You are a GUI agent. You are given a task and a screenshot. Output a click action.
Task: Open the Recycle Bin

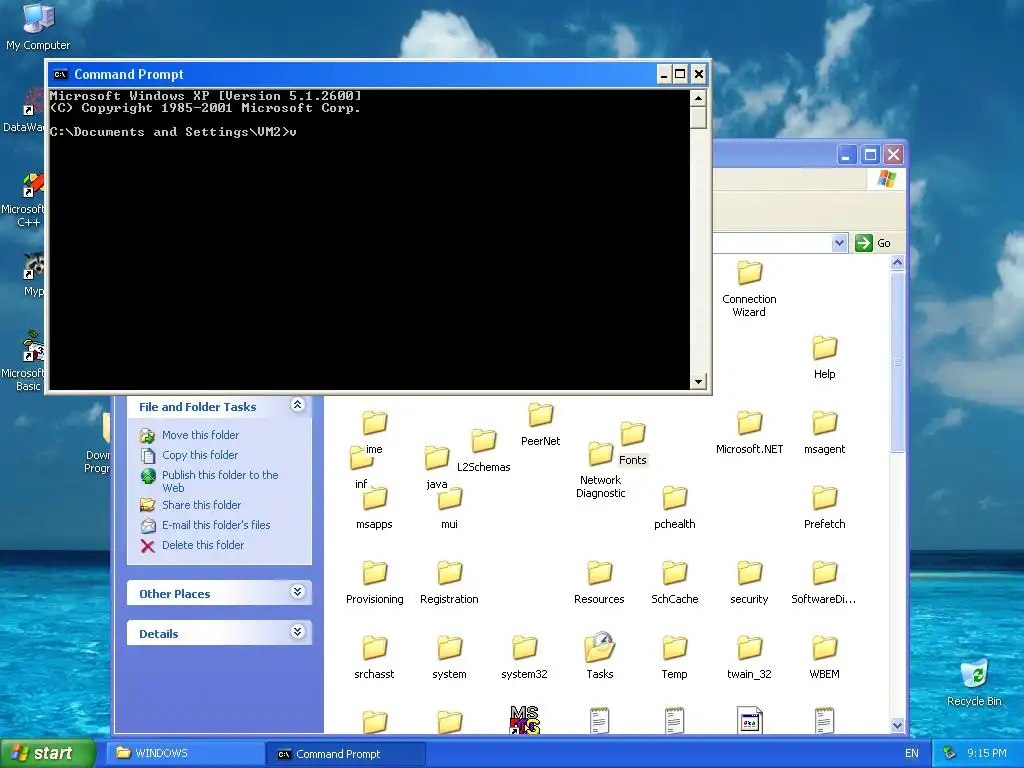click(974, 683)
